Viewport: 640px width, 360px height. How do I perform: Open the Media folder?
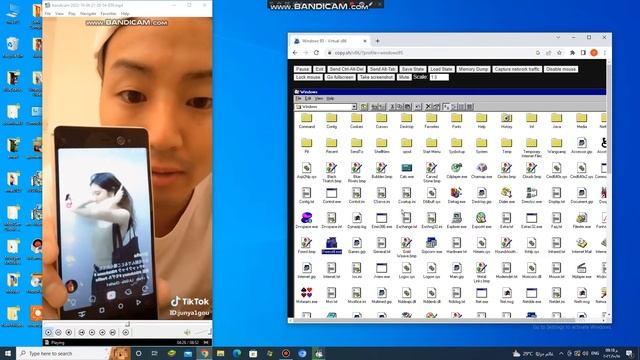(582, 120)
